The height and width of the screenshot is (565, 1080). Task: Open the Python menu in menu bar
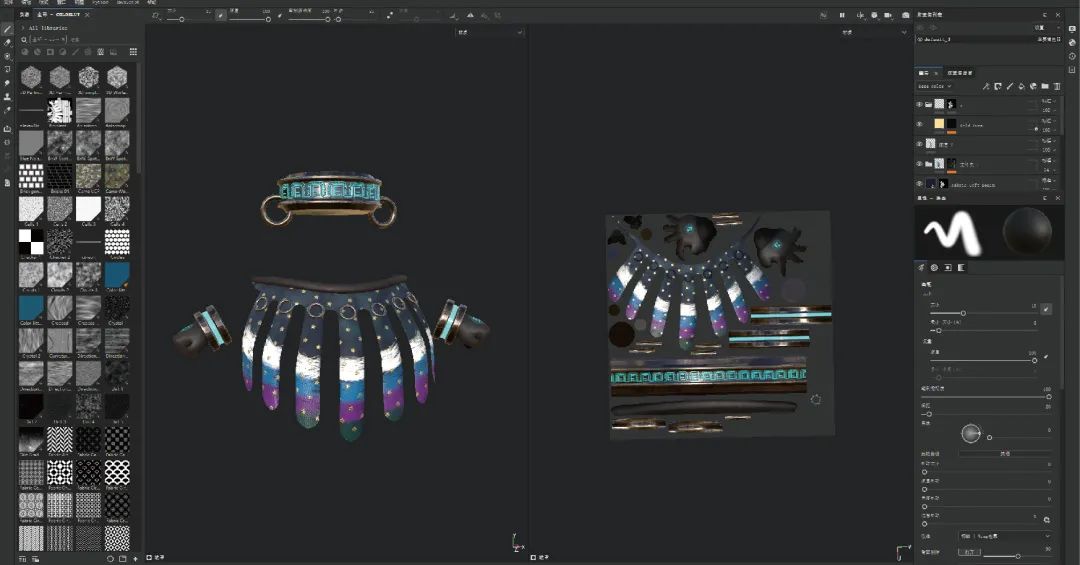pos(100,3)
